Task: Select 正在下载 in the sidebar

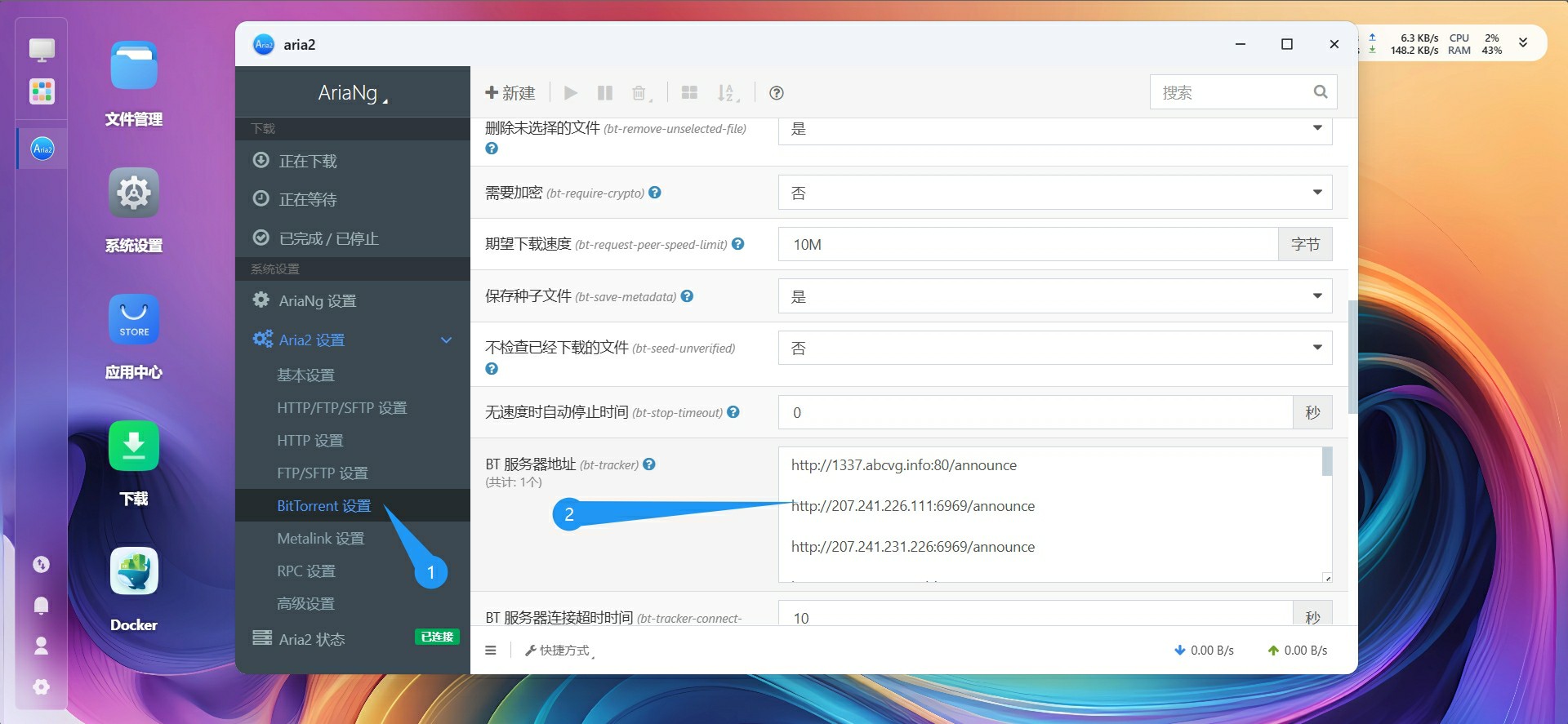Action: pos(308,162)
